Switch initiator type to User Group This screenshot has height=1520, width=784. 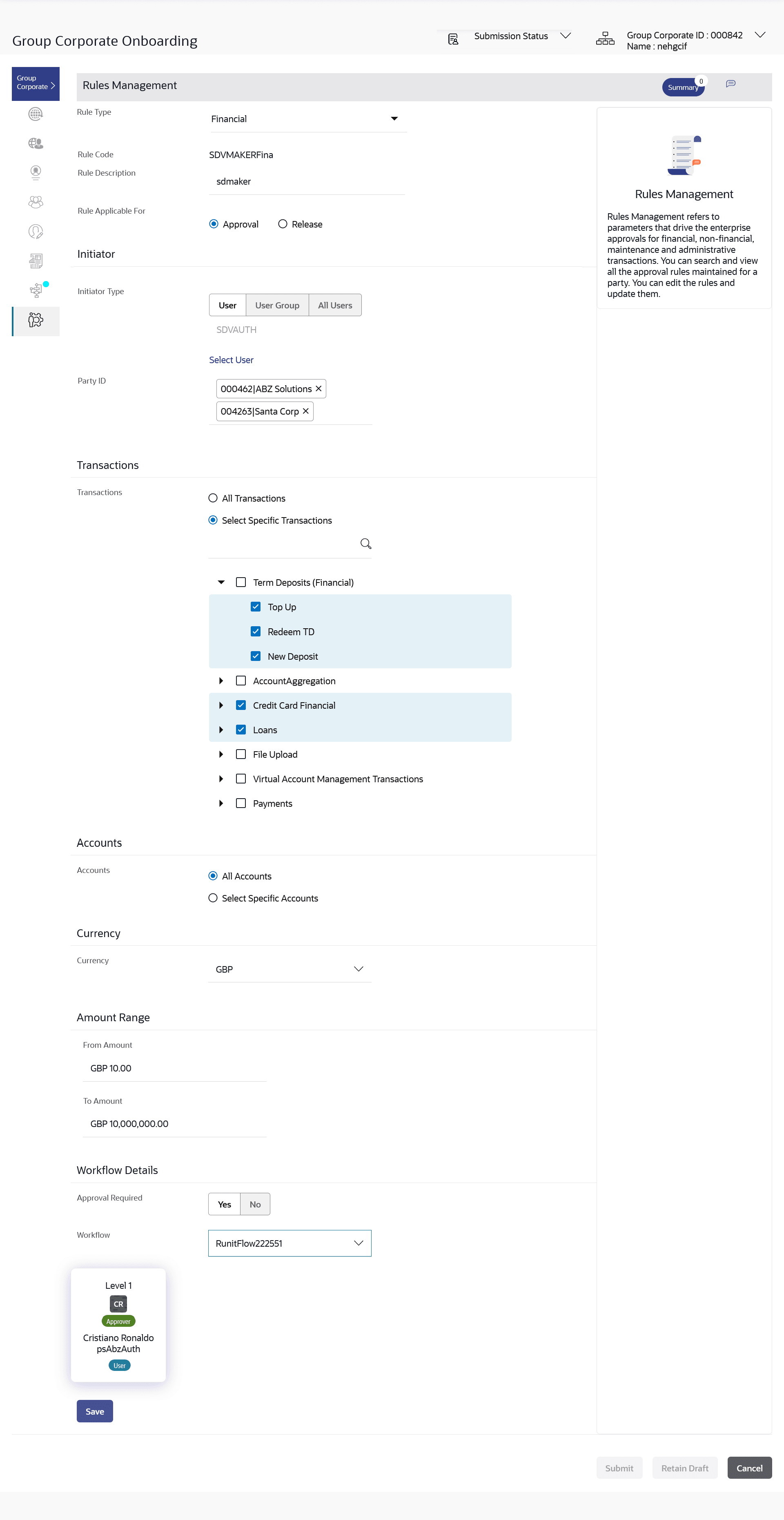tap(277, 305)
